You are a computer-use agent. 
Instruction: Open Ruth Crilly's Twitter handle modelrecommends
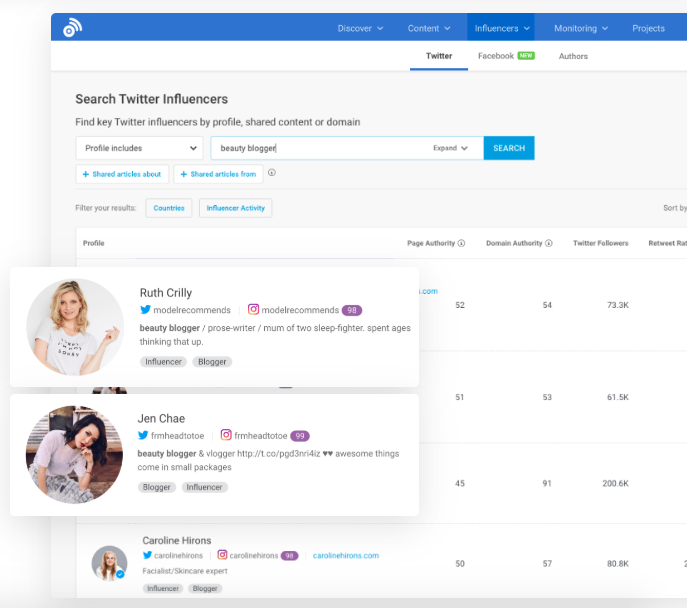tap(192, 310)
